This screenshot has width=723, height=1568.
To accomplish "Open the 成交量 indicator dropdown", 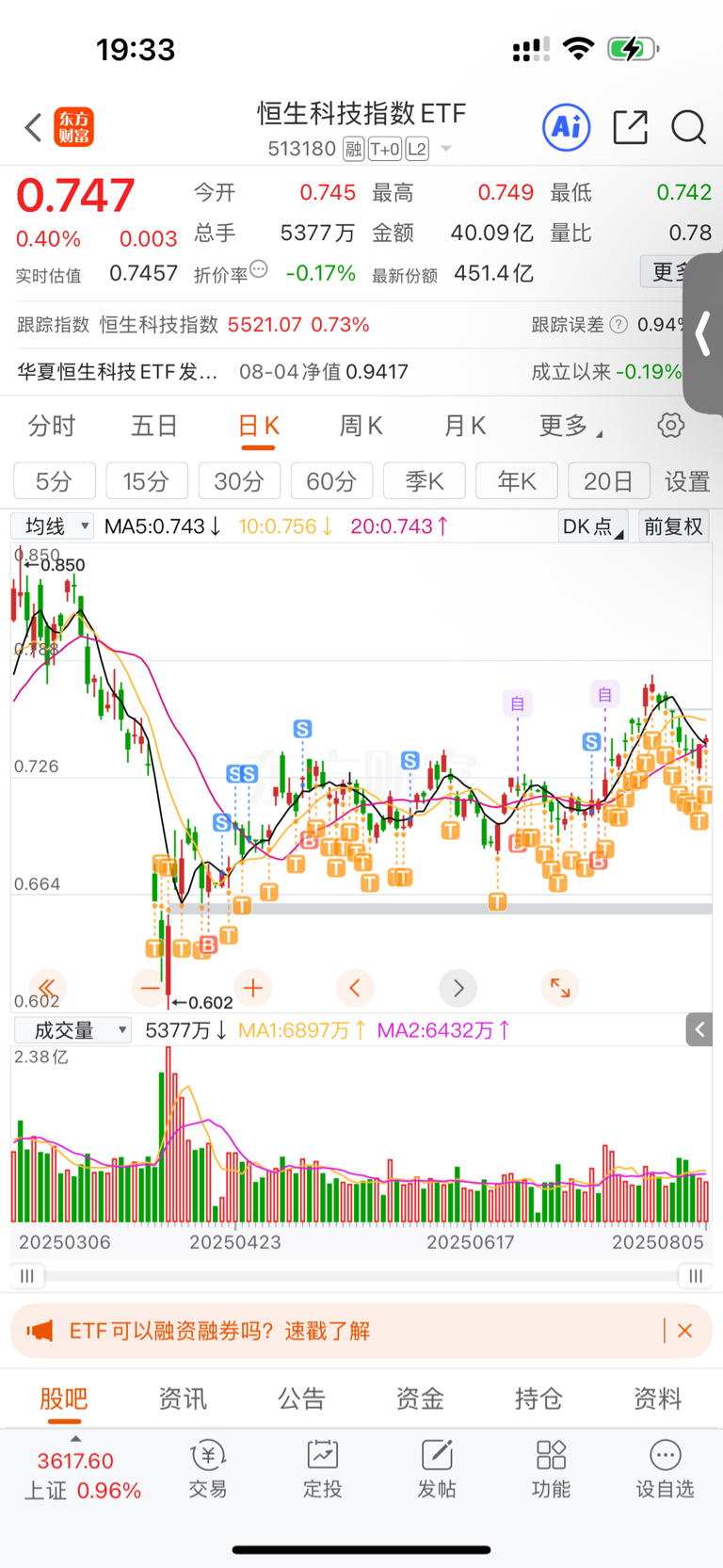I will point(72,1030).
